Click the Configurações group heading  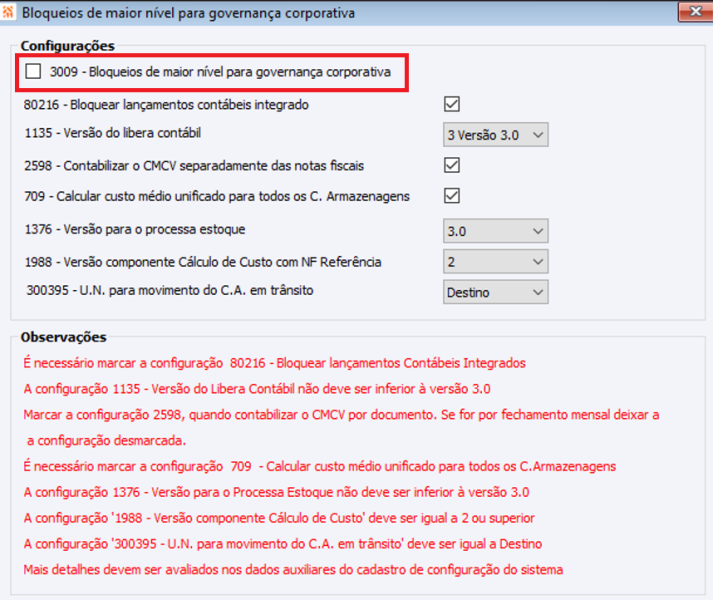click(x=68, y=46)
